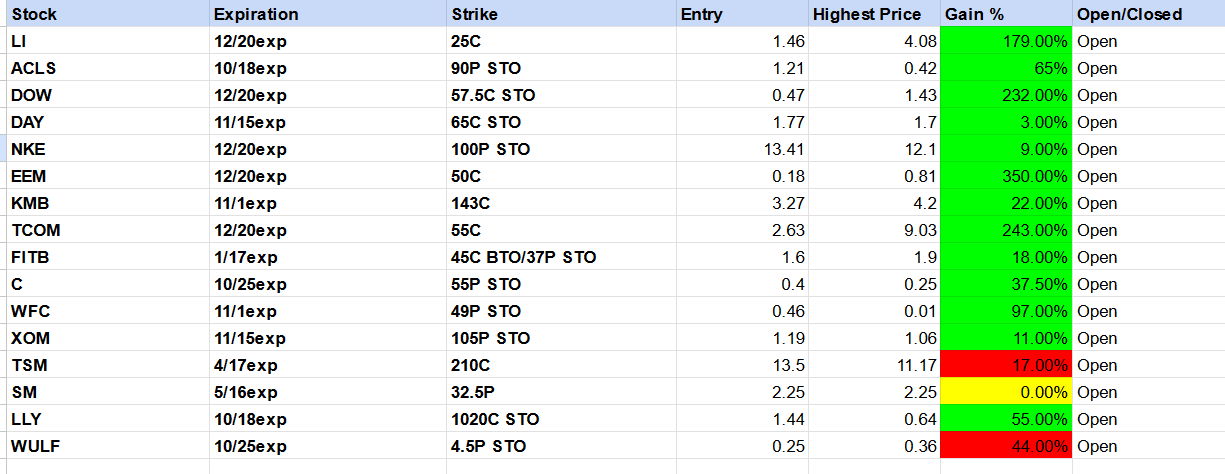Click entry value 13.5
The image size is (1225, 474).
[x=742, y=365]
